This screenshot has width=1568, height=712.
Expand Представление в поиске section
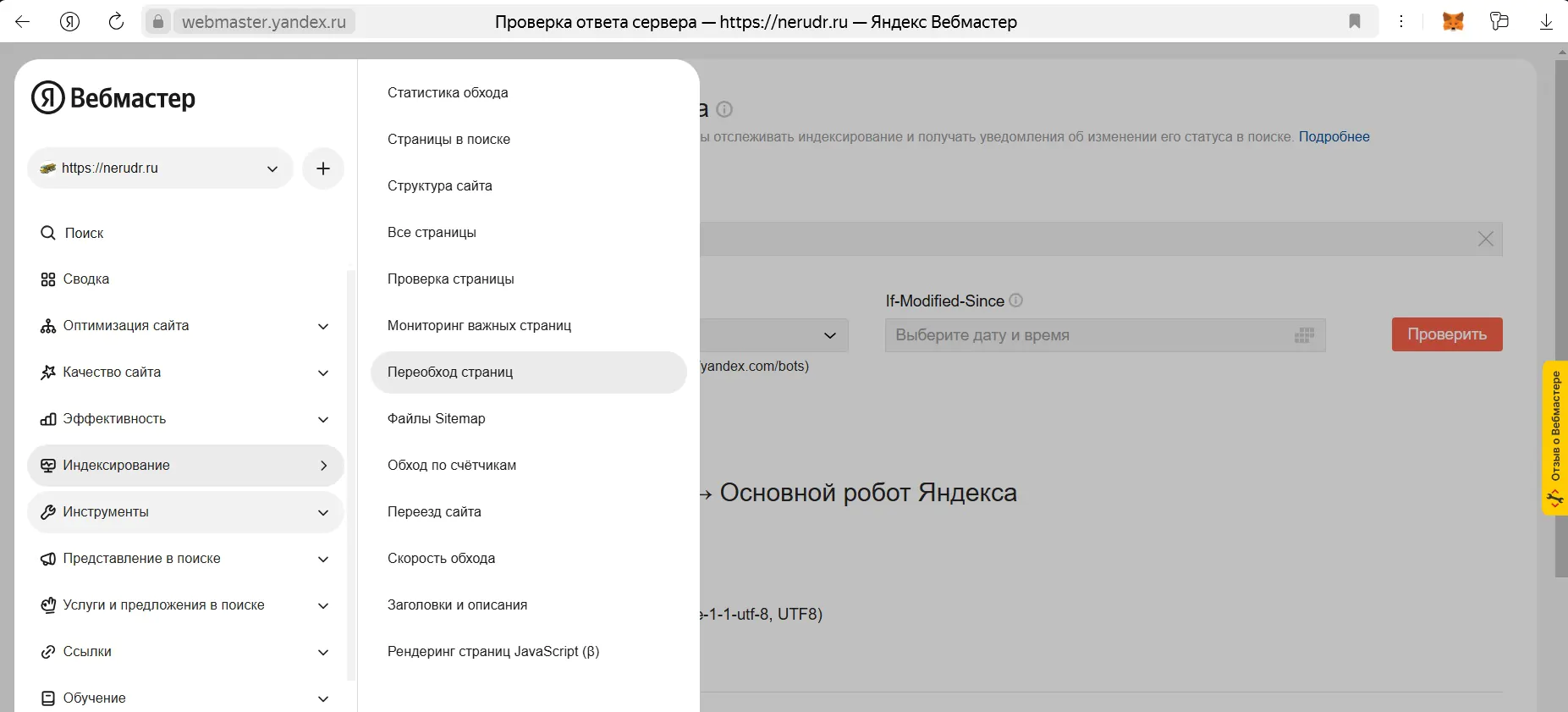(x=185, y=559)
